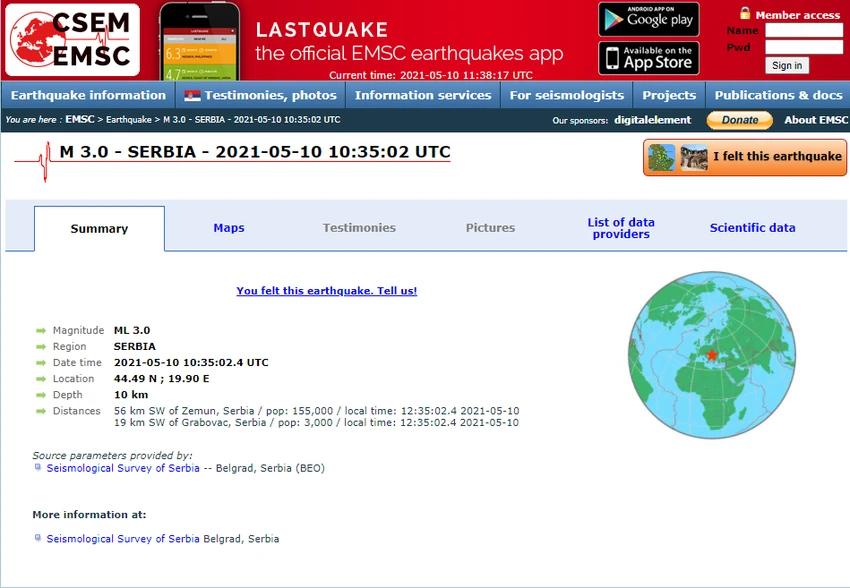
Task: Open the Google Play badge
Action: (x=648, y=20)
